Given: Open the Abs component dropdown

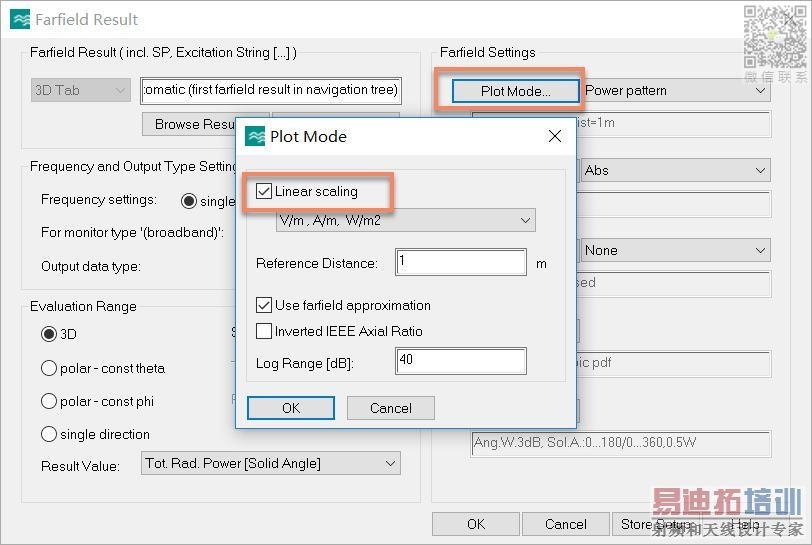Looking at the screenshot, I should [x=674, y=170].
